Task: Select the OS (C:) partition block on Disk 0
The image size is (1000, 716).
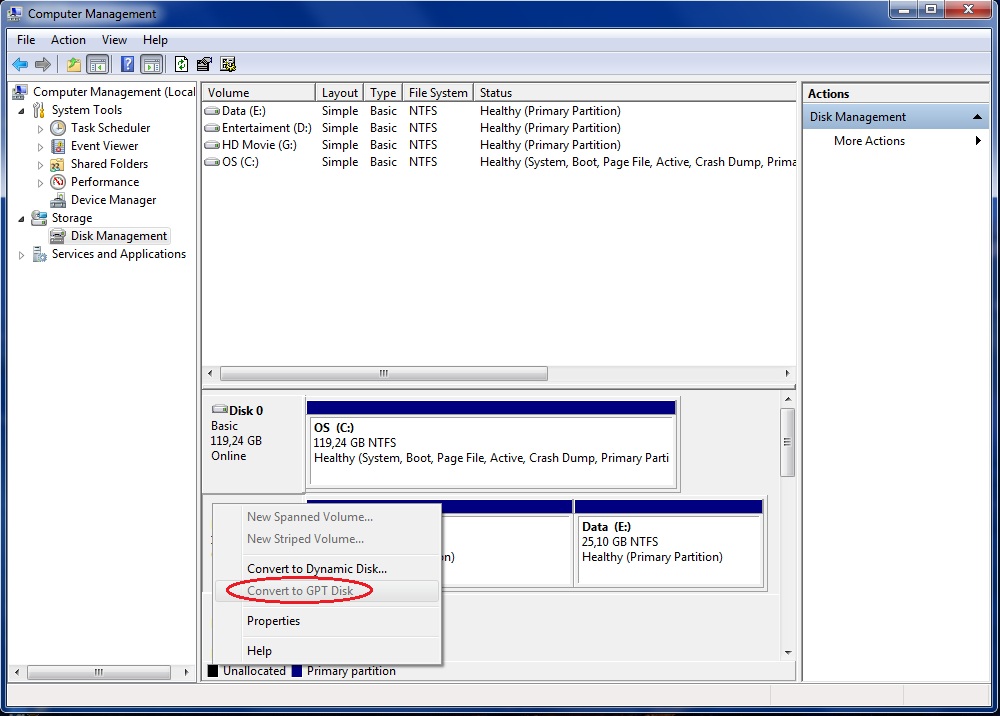Action: pos(491,444)
